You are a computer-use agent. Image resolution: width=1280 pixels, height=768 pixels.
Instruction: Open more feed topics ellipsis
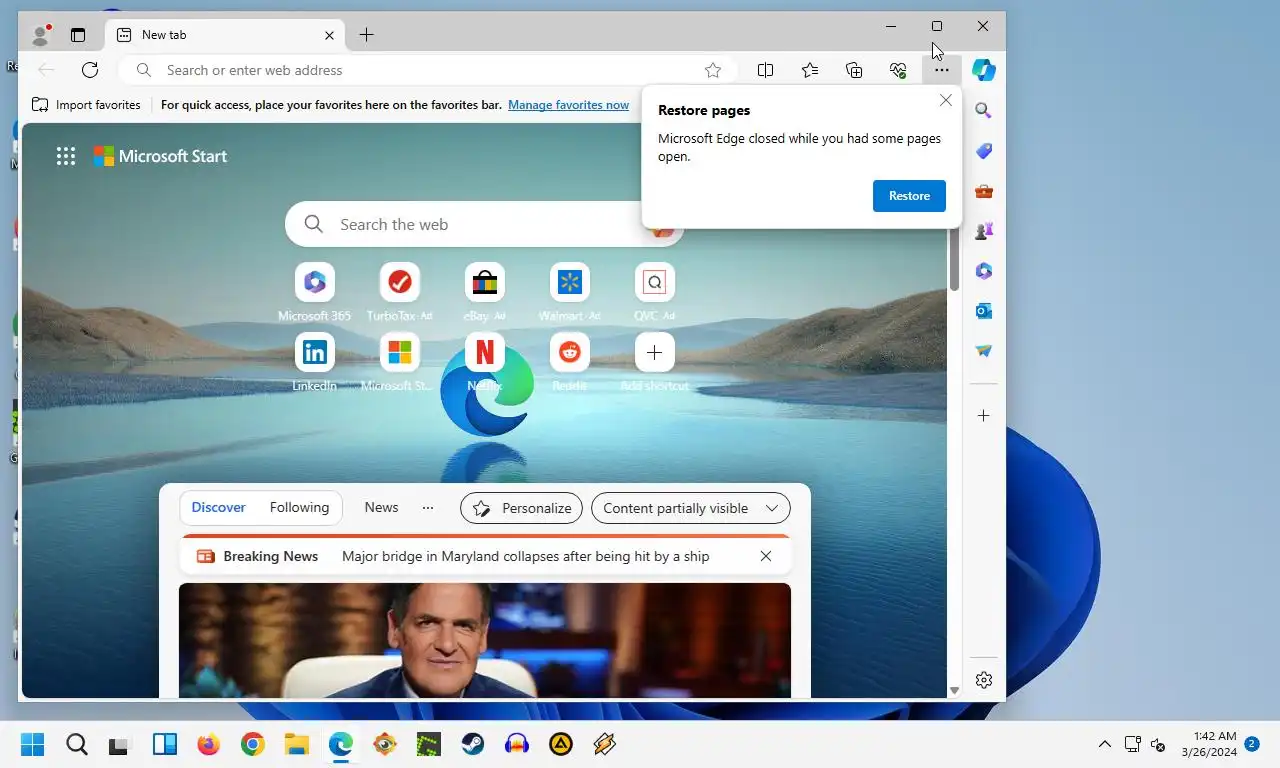pos(428,508)
